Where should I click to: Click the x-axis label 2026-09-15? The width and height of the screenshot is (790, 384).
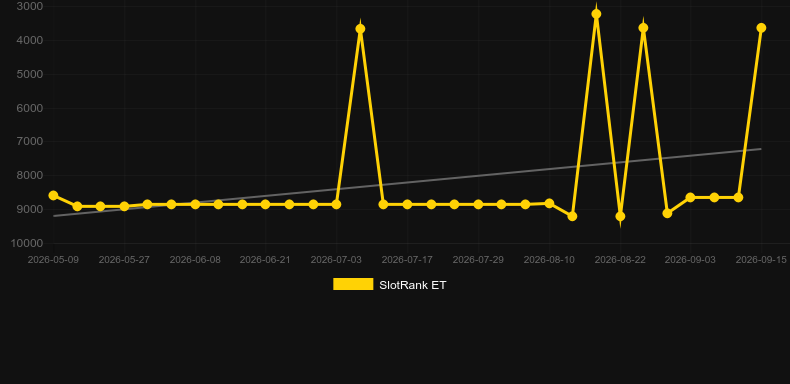coord(761,260)
